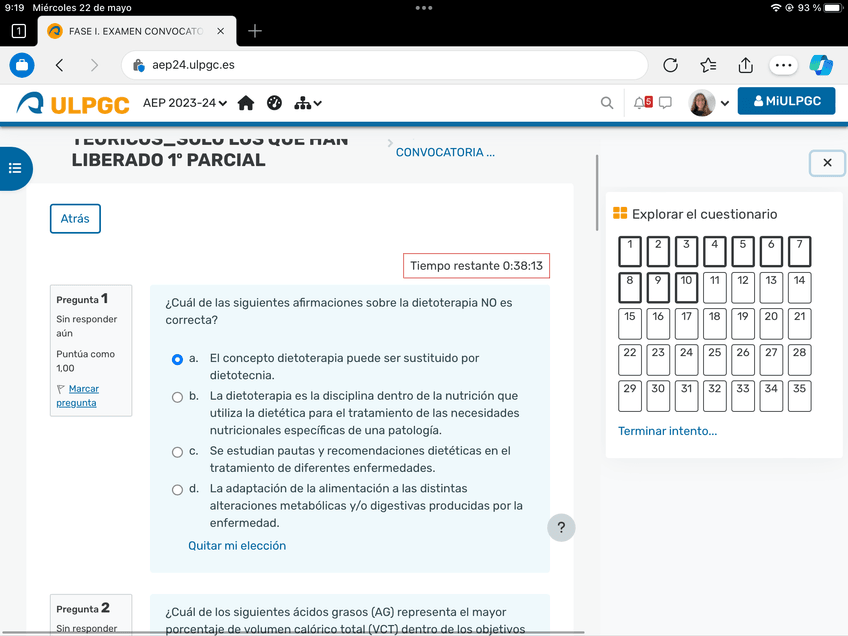Tap the Wi-Fi status icon
Viewport: 848px width, 636px height.
coord(776,8)
